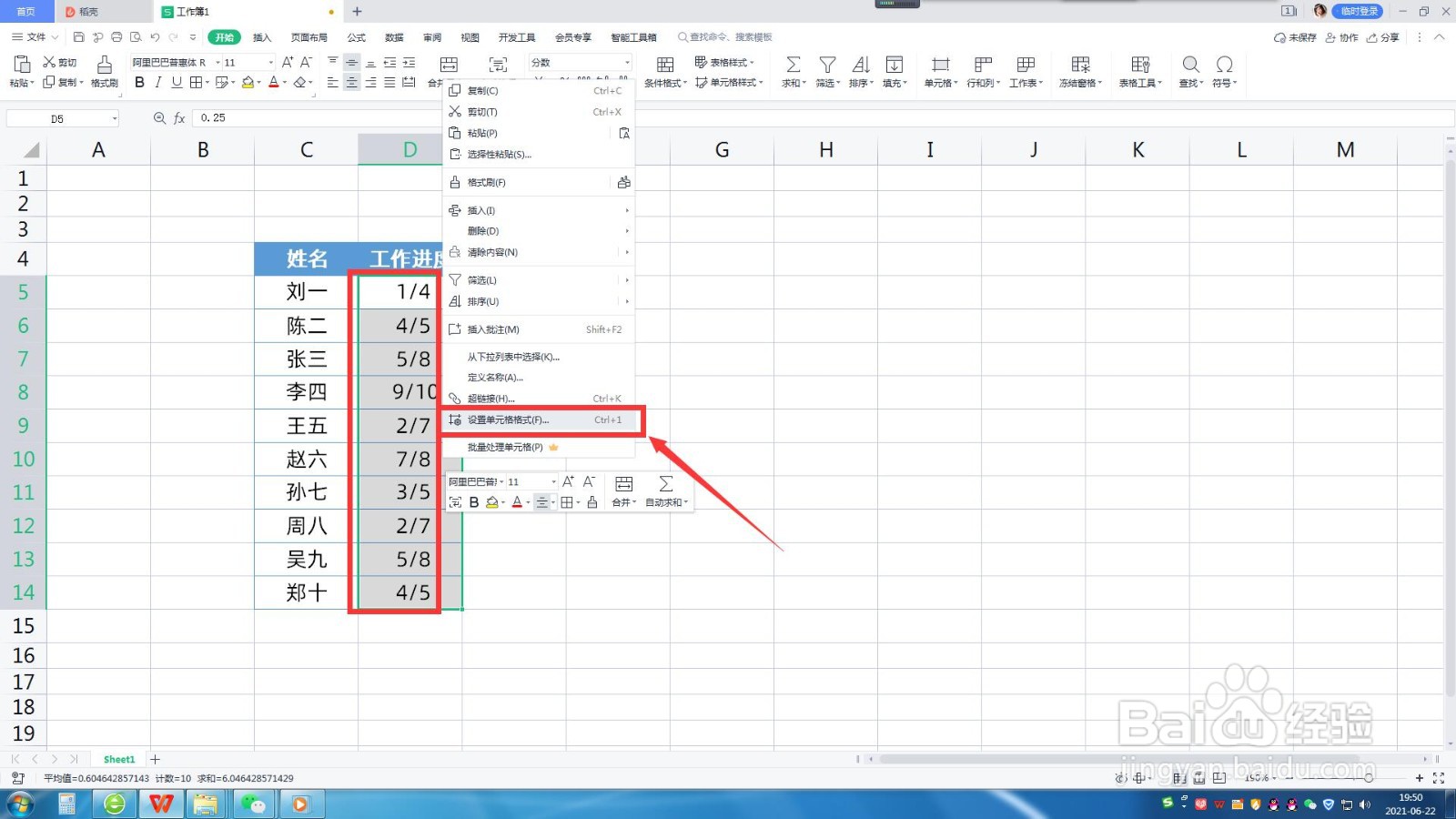Toggle vertical middle alignment in ribbon

(x=351, y=62)
